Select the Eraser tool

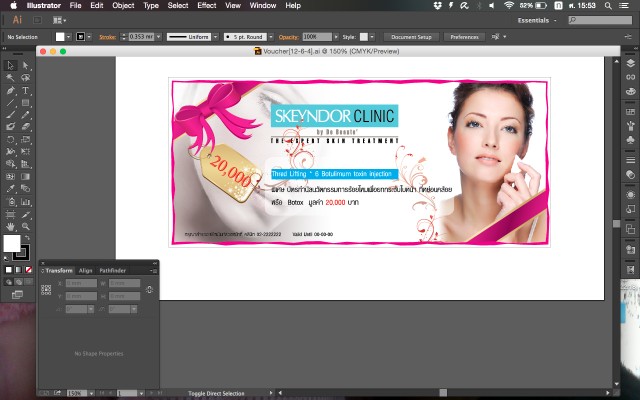(x=26, y=127)
